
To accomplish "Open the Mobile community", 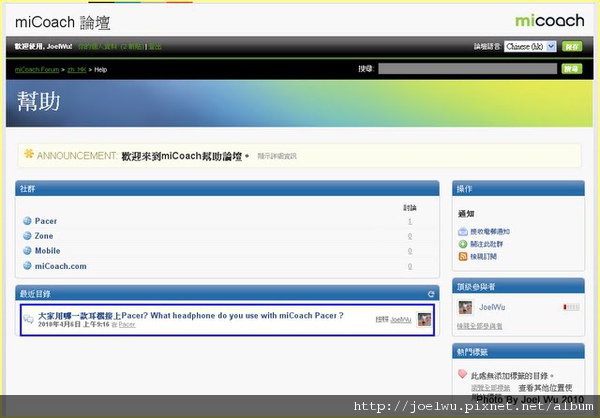I will (x=47, y=251).
